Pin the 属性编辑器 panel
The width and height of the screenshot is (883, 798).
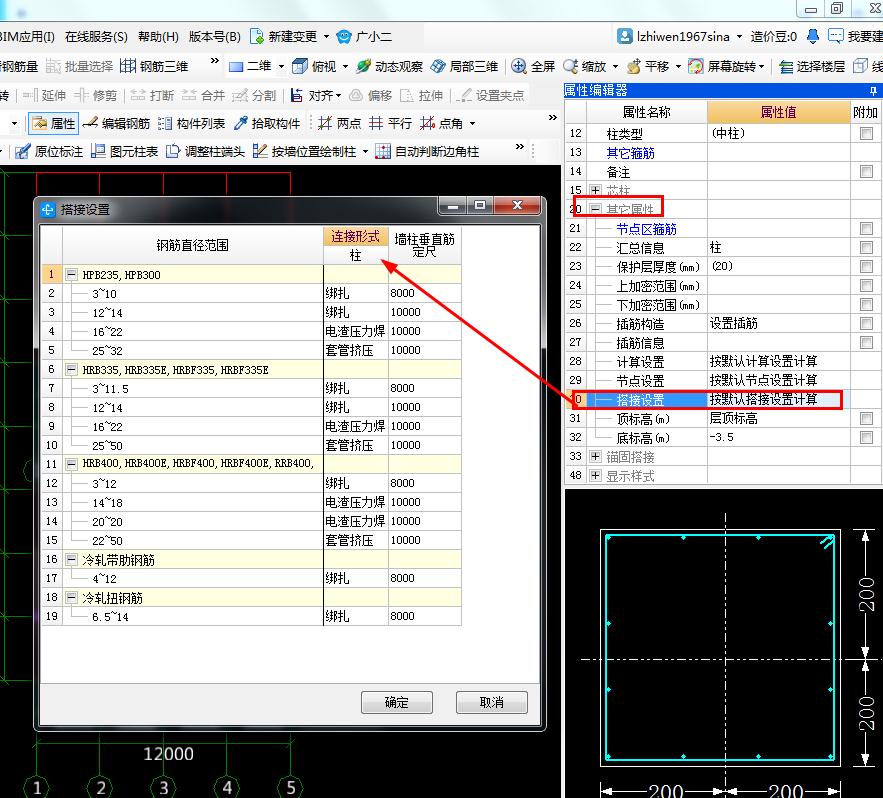(873, 91)
